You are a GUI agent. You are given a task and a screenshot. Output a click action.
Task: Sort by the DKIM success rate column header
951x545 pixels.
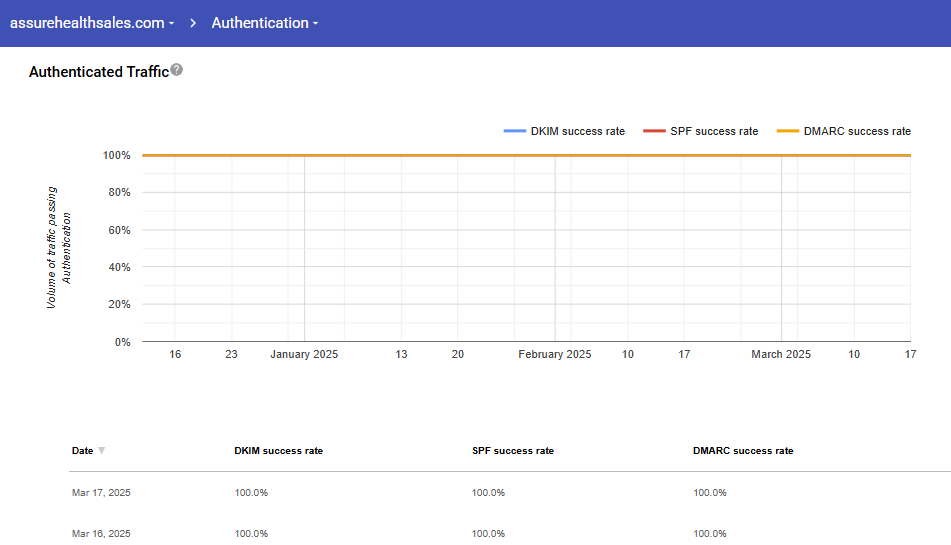point(278,451)
